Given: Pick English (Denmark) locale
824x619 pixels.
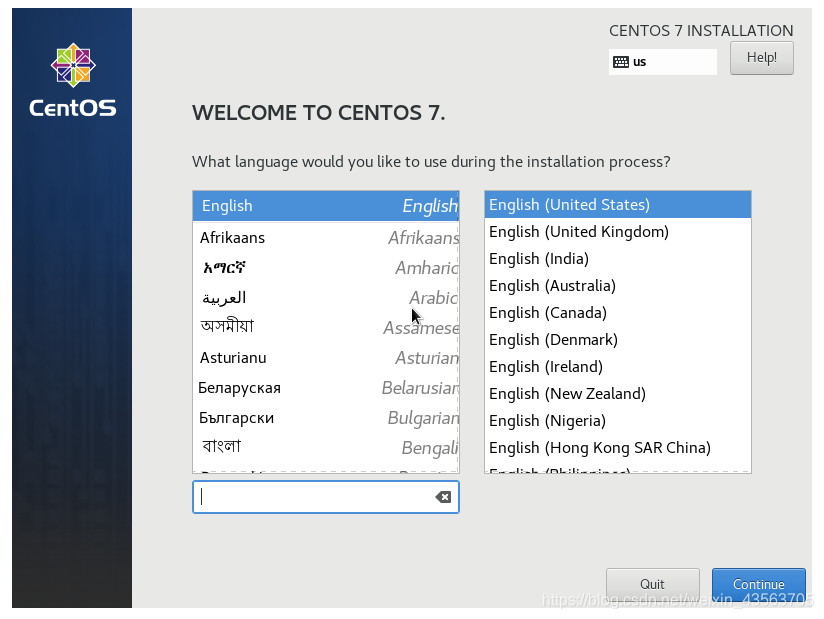Looking at the screenshot, I should (x=617, y=339).
